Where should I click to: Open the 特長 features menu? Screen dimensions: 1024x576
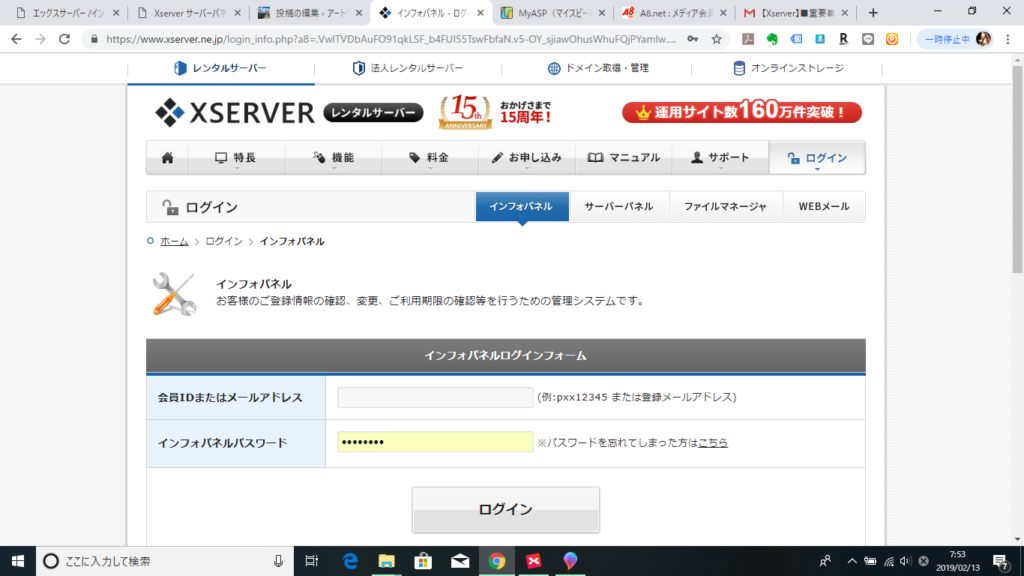[236, 157]
